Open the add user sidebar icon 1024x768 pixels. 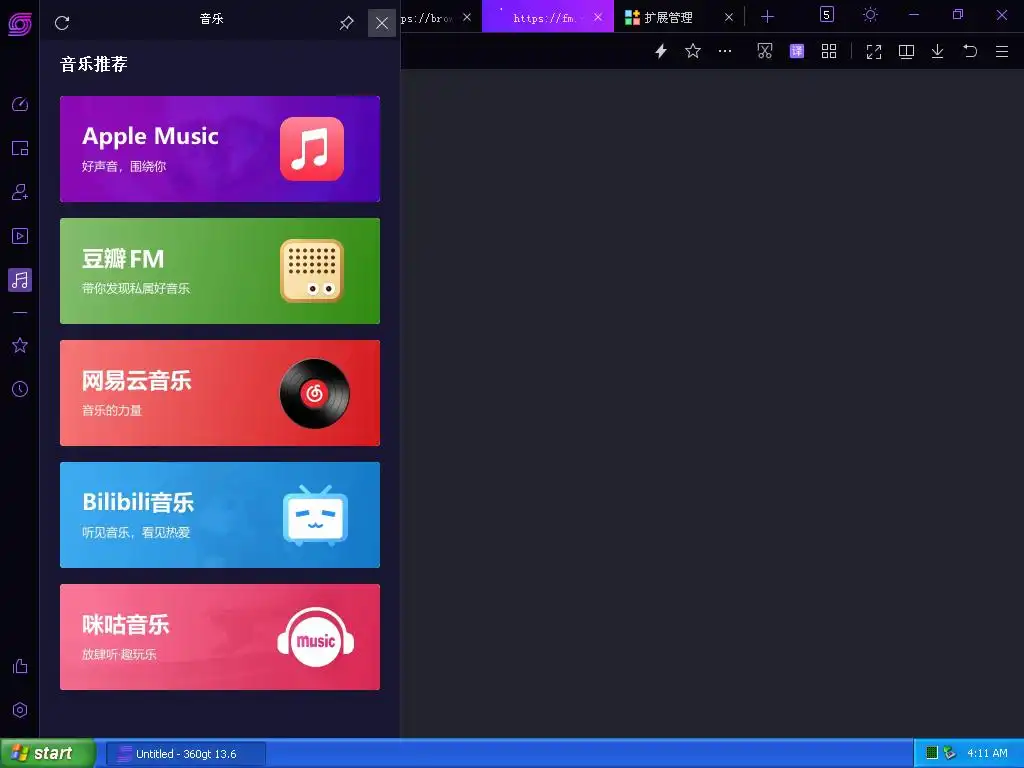[x=20, y=192]
